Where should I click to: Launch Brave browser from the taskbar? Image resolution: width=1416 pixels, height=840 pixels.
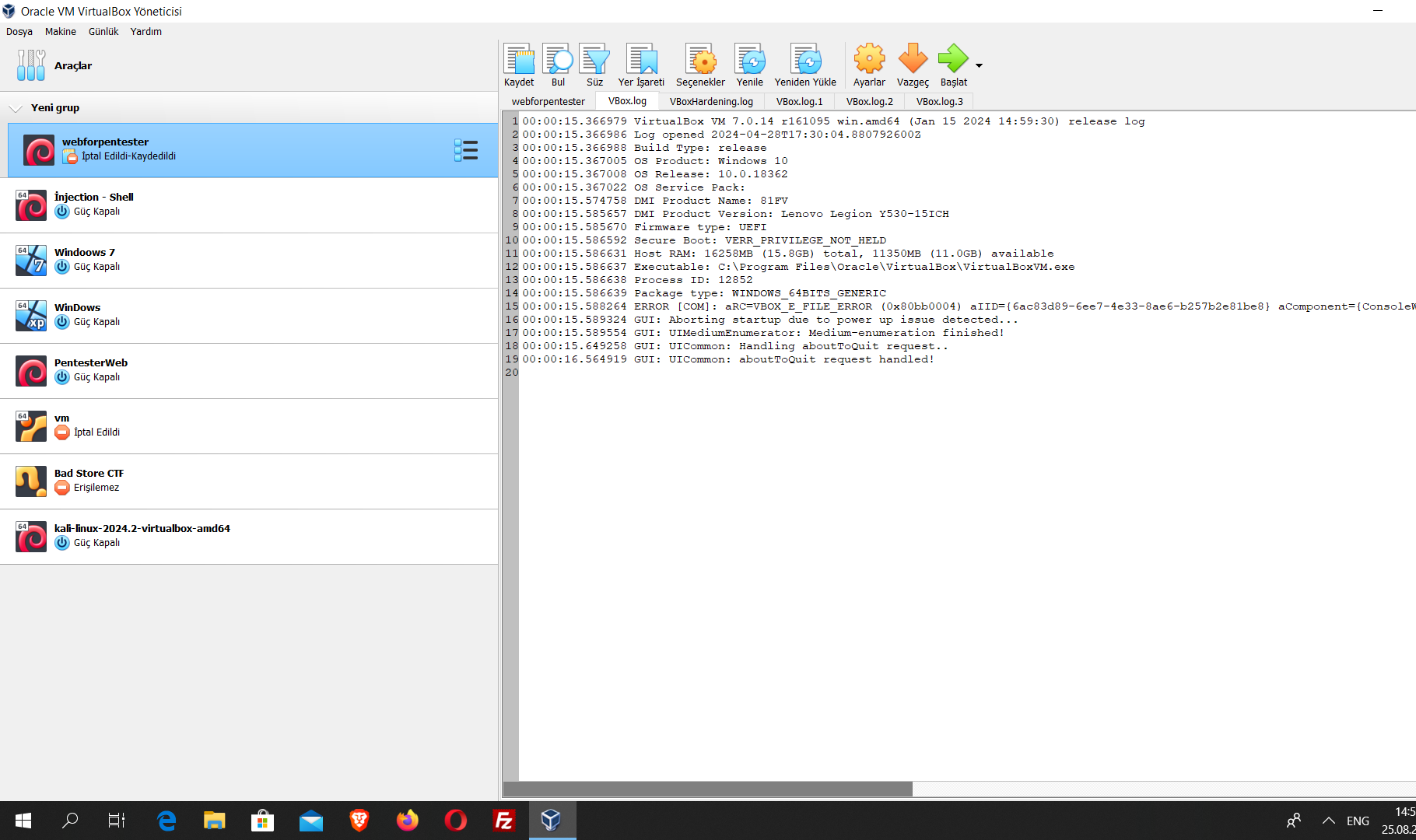[359, 821]
